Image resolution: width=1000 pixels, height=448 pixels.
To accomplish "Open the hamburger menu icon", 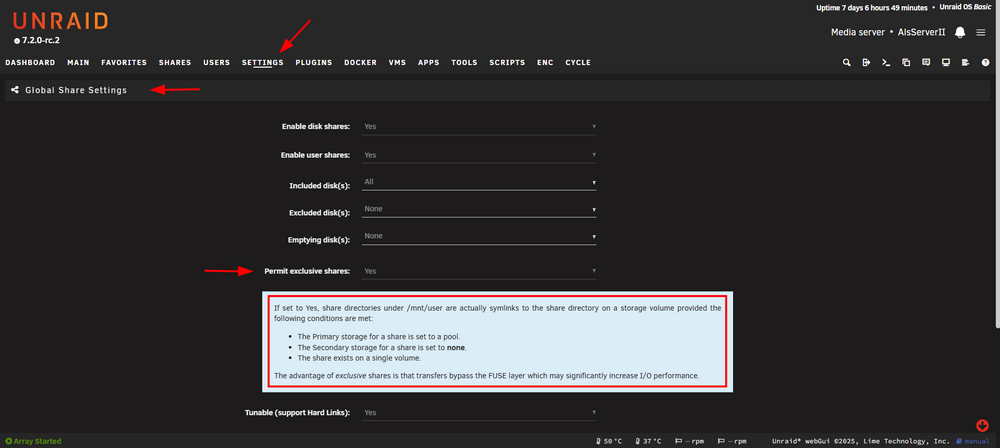I will pos(981,33).
